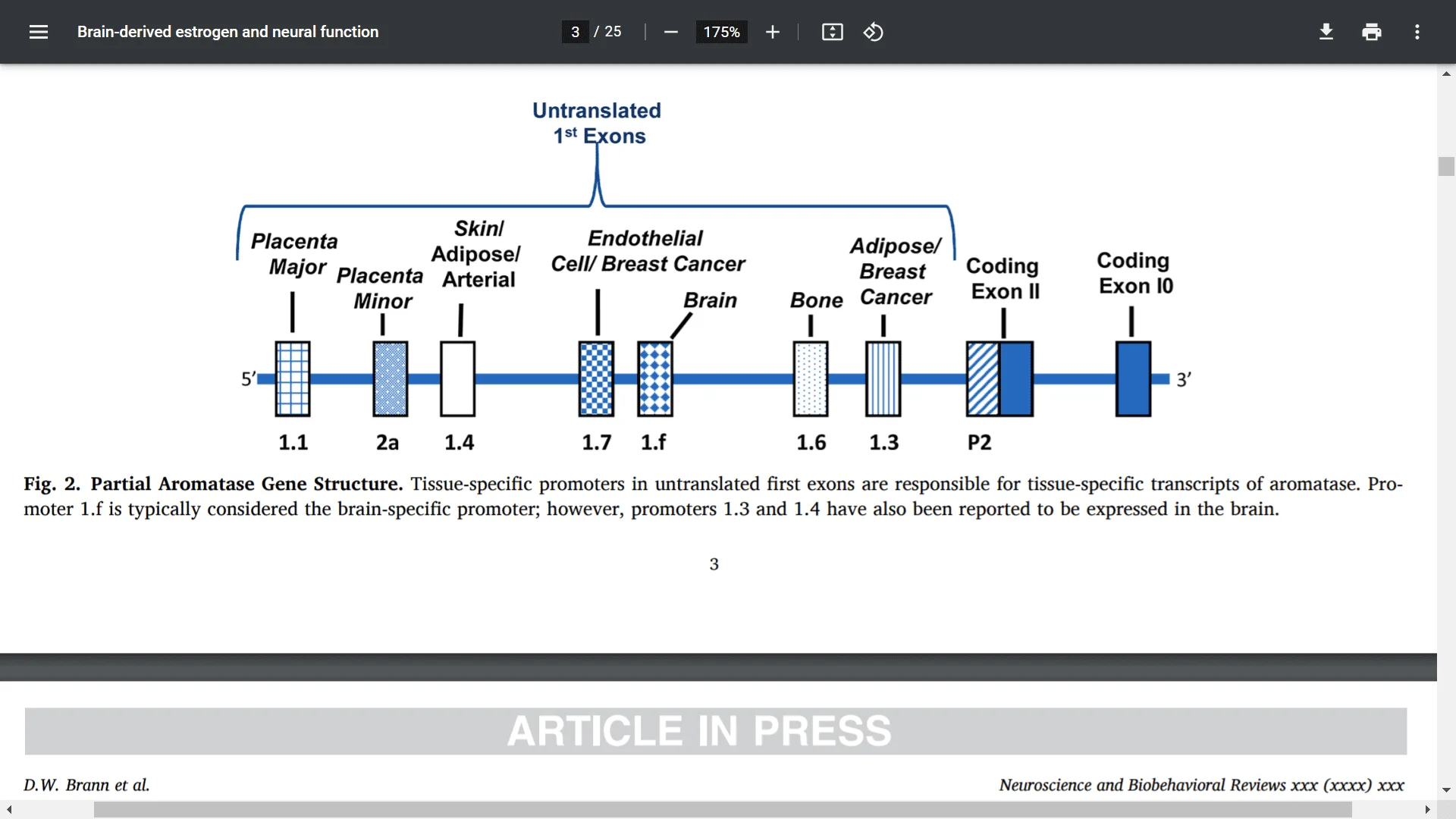Zoom out with the minus button
The image size is (1456, 819).
(x=670, y=32)
